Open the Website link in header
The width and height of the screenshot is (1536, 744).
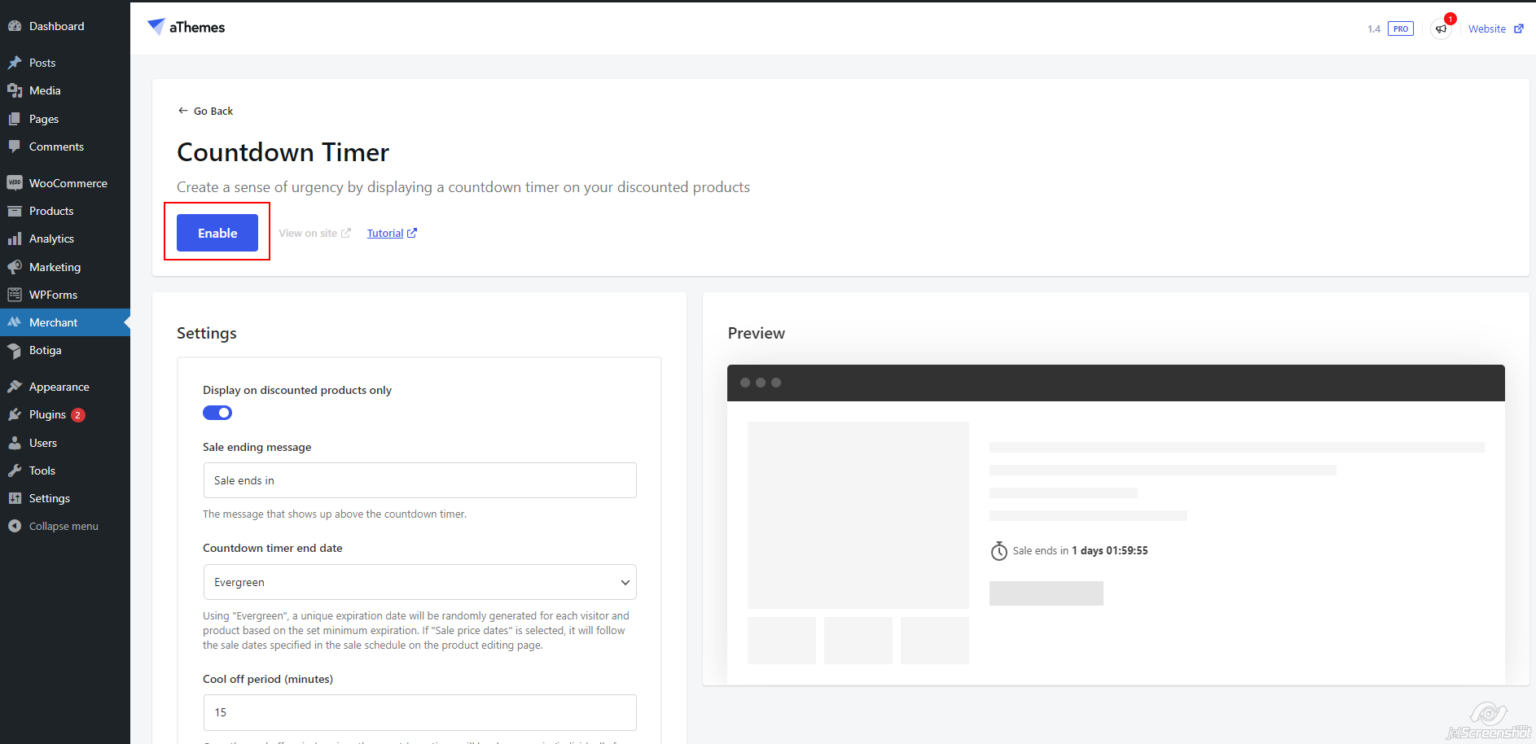coord(1496,29)
